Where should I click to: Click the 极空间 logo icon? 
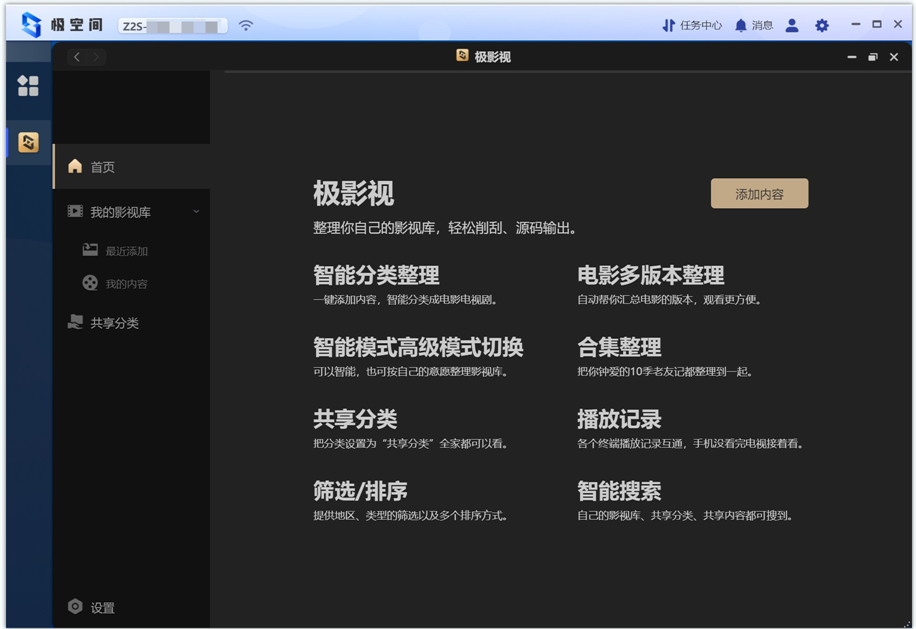point(31,25)
